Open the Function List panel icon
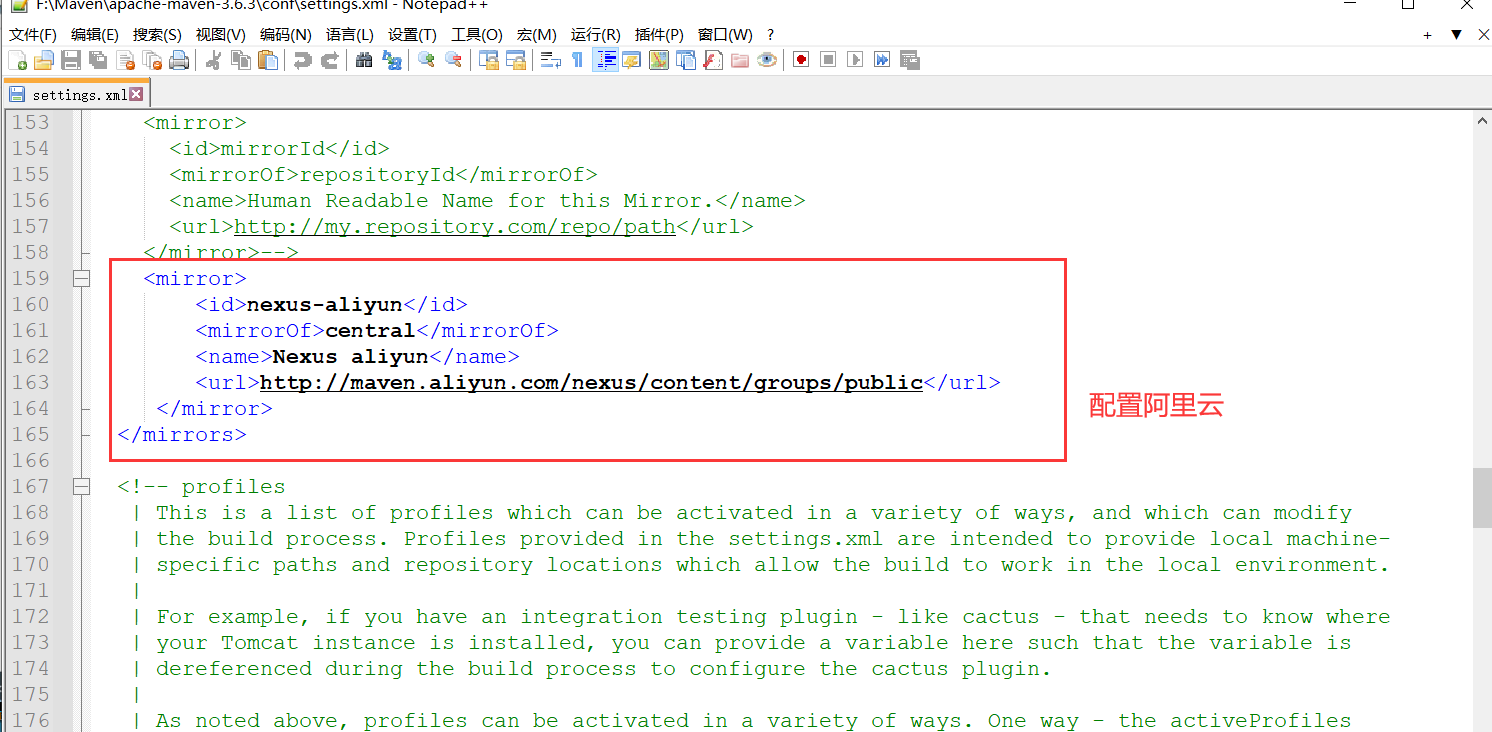This screenshot has height=732, width=1492. [x=712, y=61]
